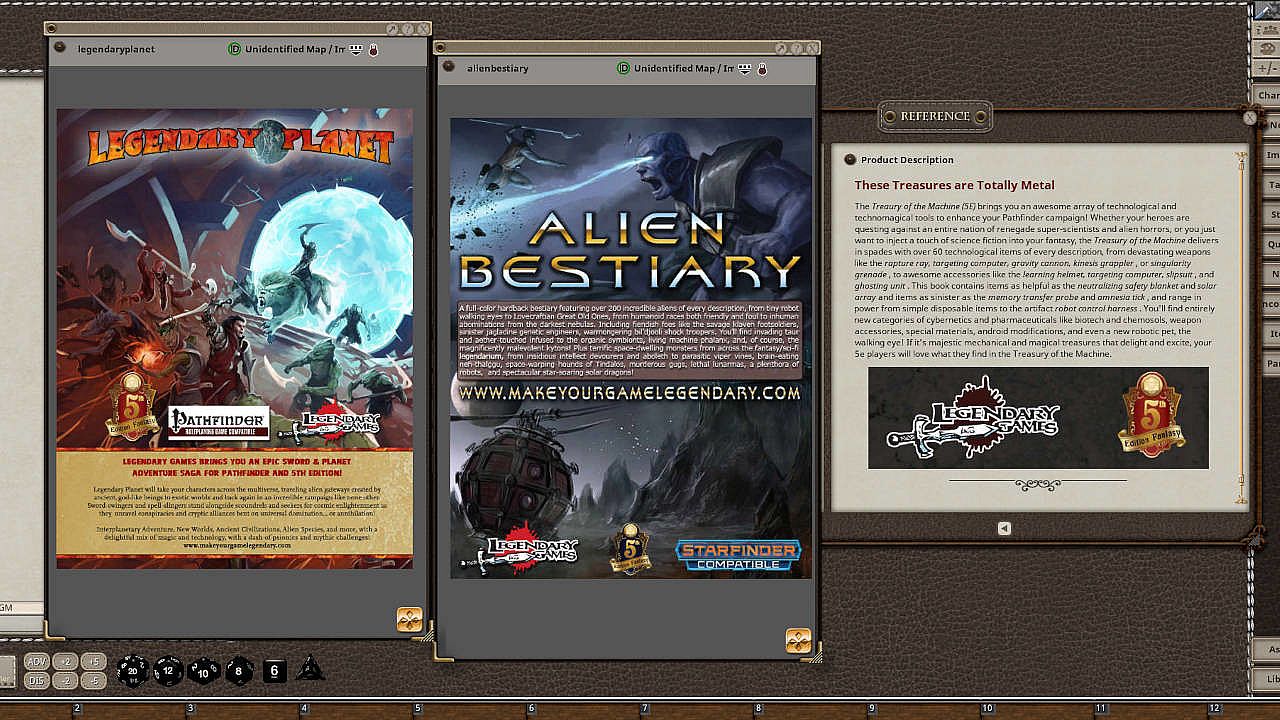Open the Lib sidebar button at bottom
This screenshot has height=720, width=1280.
click(1267, 679)
